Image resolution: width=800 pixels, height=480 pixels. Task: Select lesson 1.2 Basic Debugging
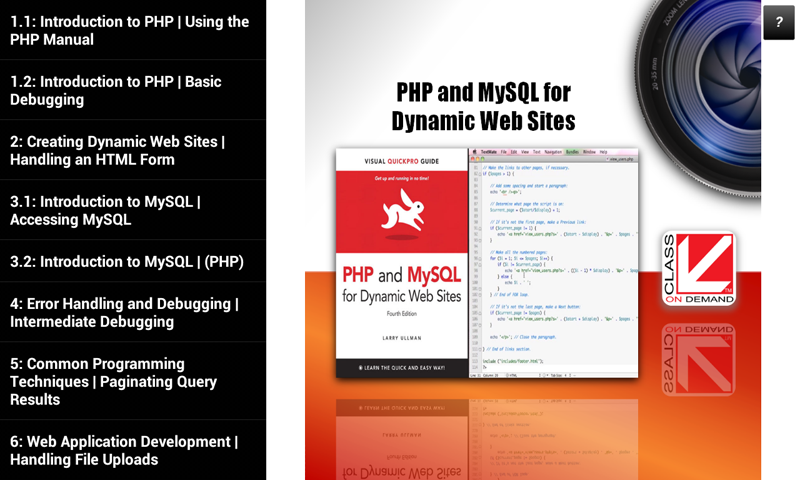click(x=133, y=90)
